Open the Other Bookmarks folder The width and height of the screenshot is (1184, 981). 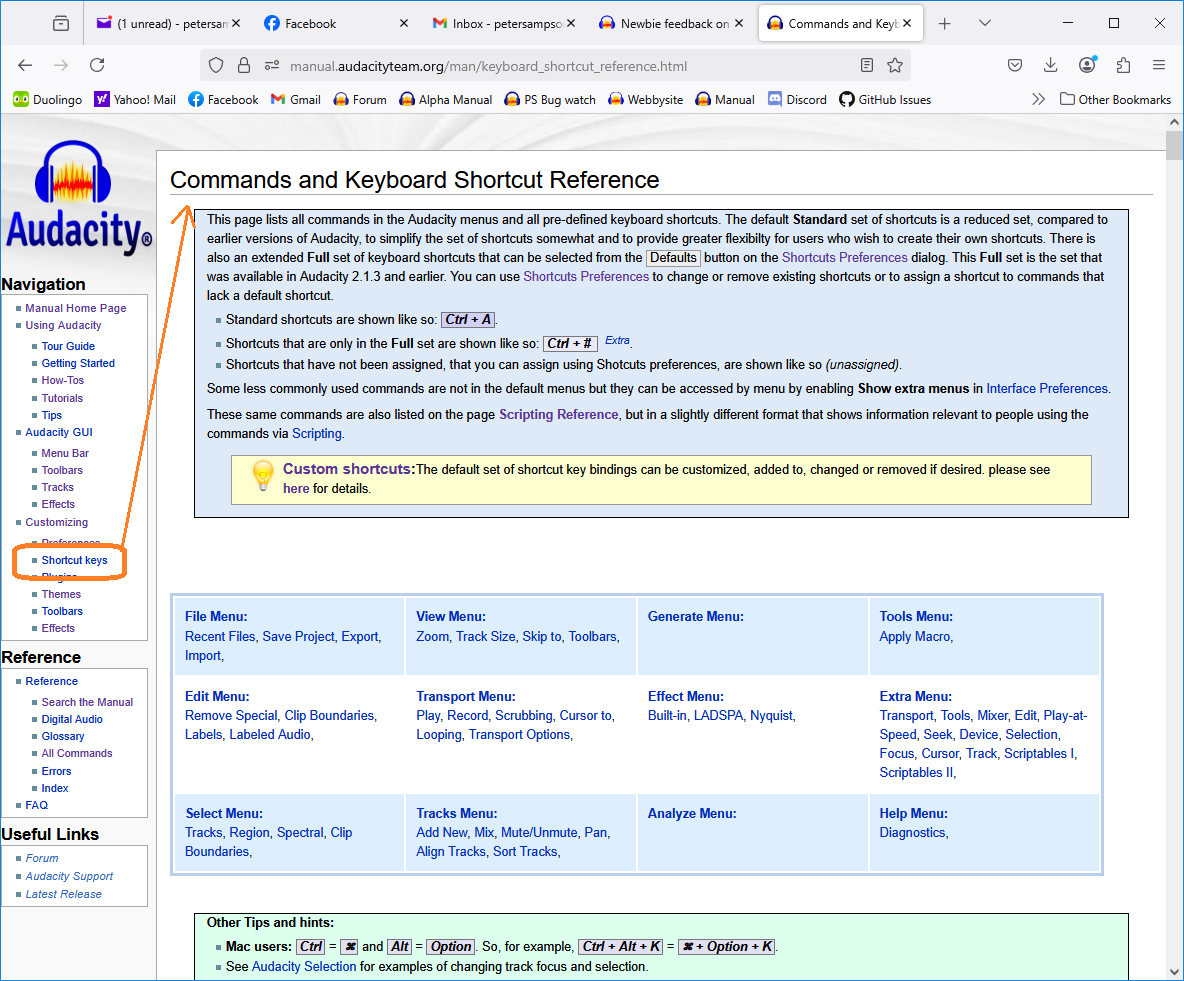coord(1115,100)
